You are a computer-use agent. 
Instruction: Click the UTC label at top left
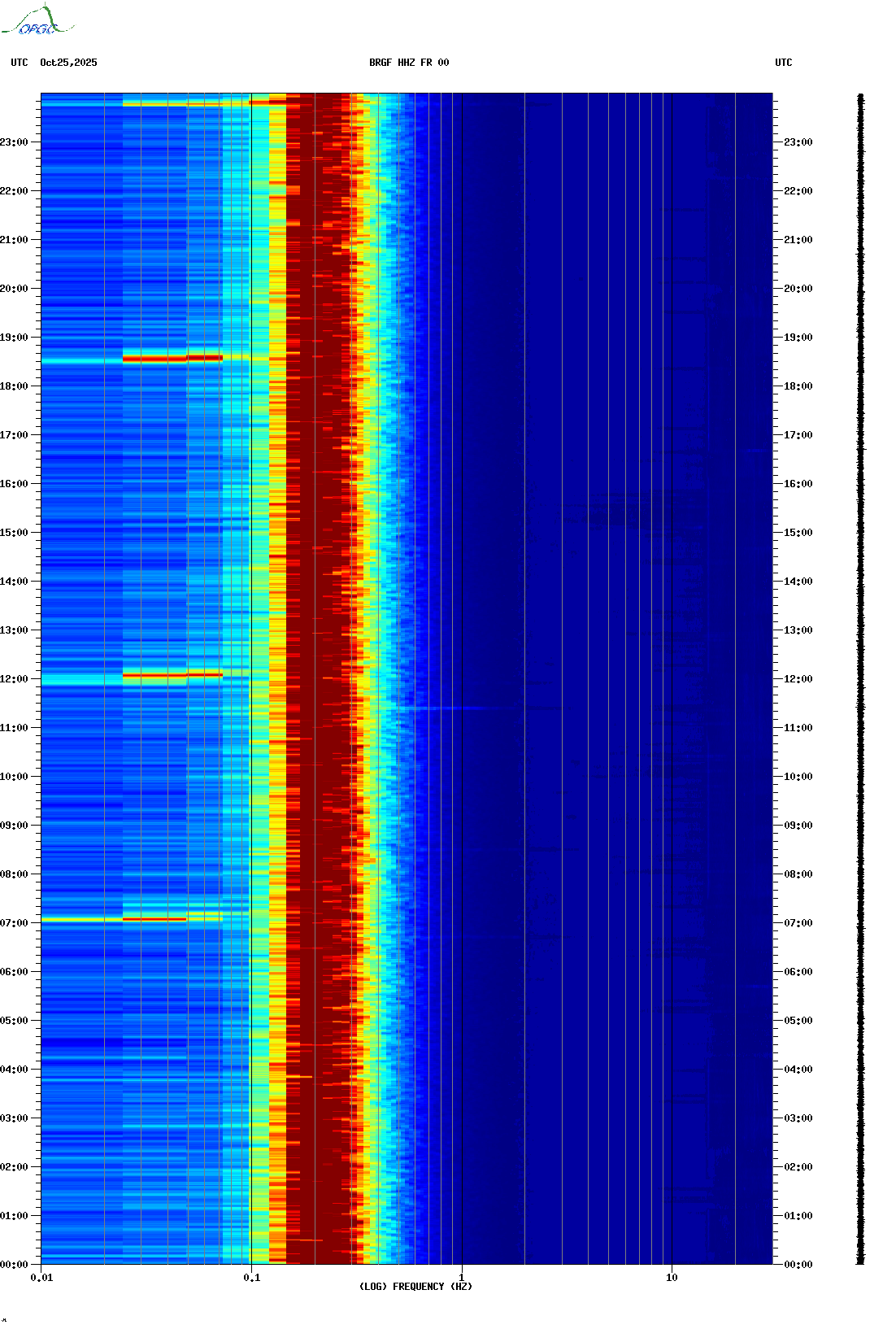[x=20, y=63]
